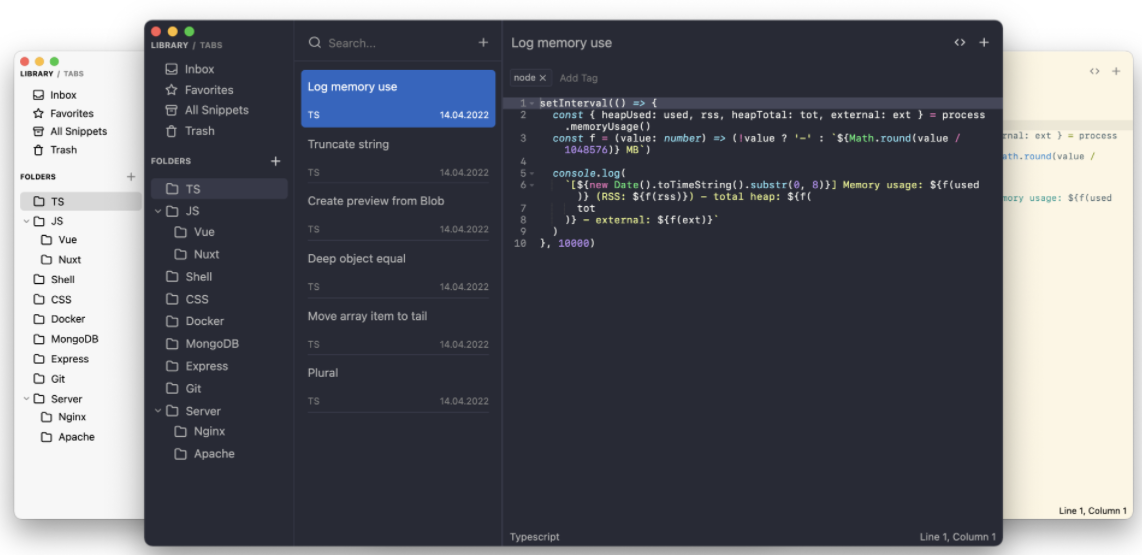The width and height of the screenshot is (1142, 555).
Task: Switch to TABS in the dark window header
Action: pyautogui.click(x=211, y=45)
